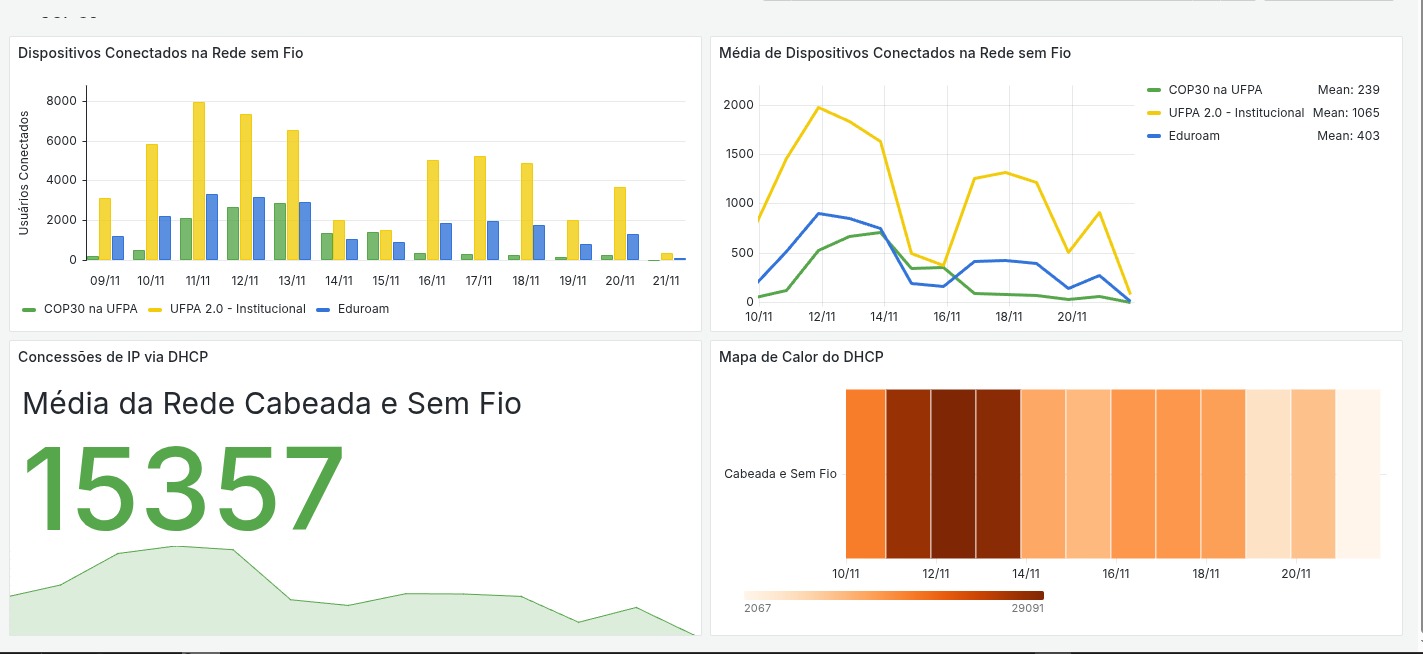
Task: Toggle Eduroam series in bar chart legend
Action: coord(362,309)
